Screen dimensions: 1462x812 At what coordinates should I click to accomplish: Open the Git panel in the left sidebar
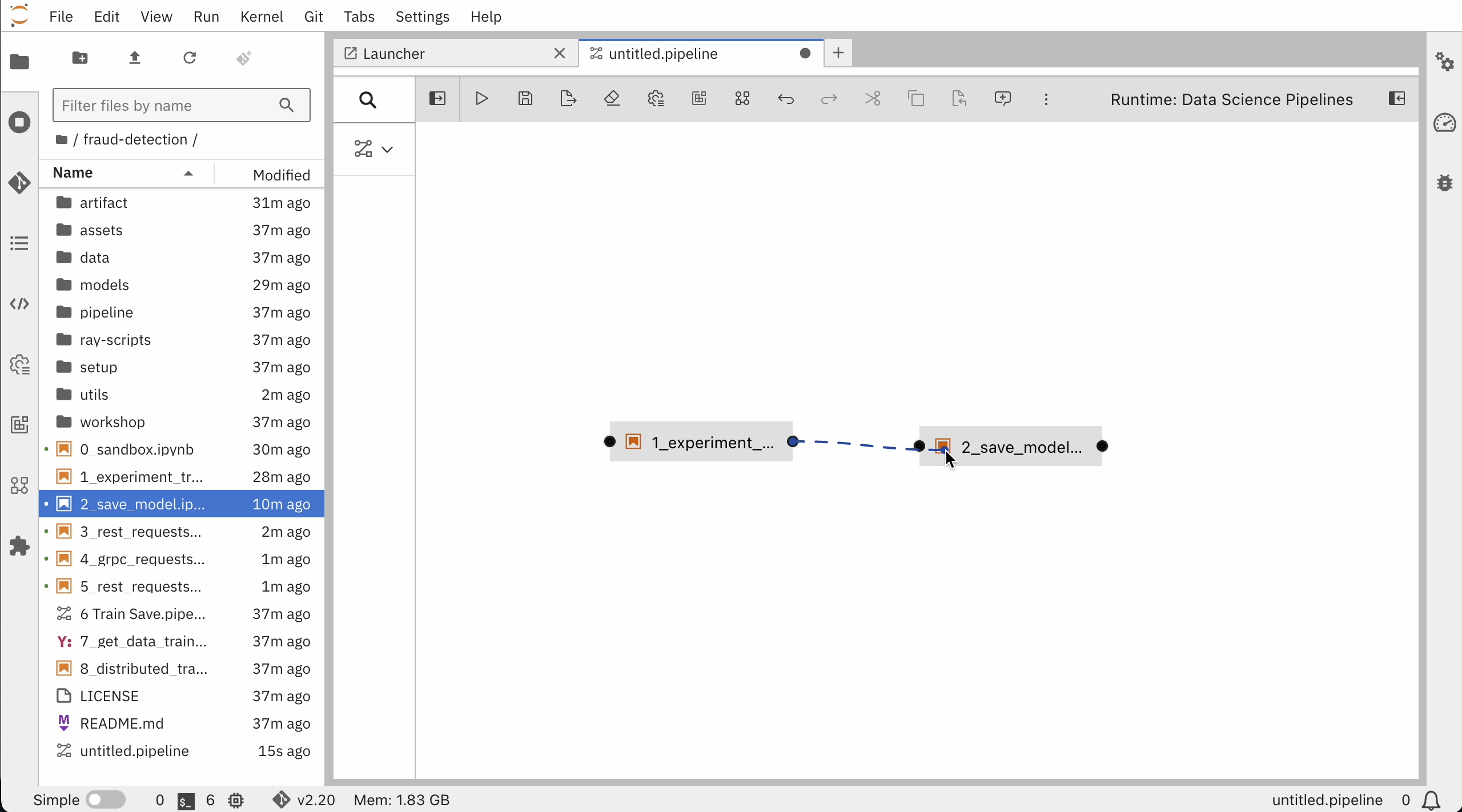[19, 183]
